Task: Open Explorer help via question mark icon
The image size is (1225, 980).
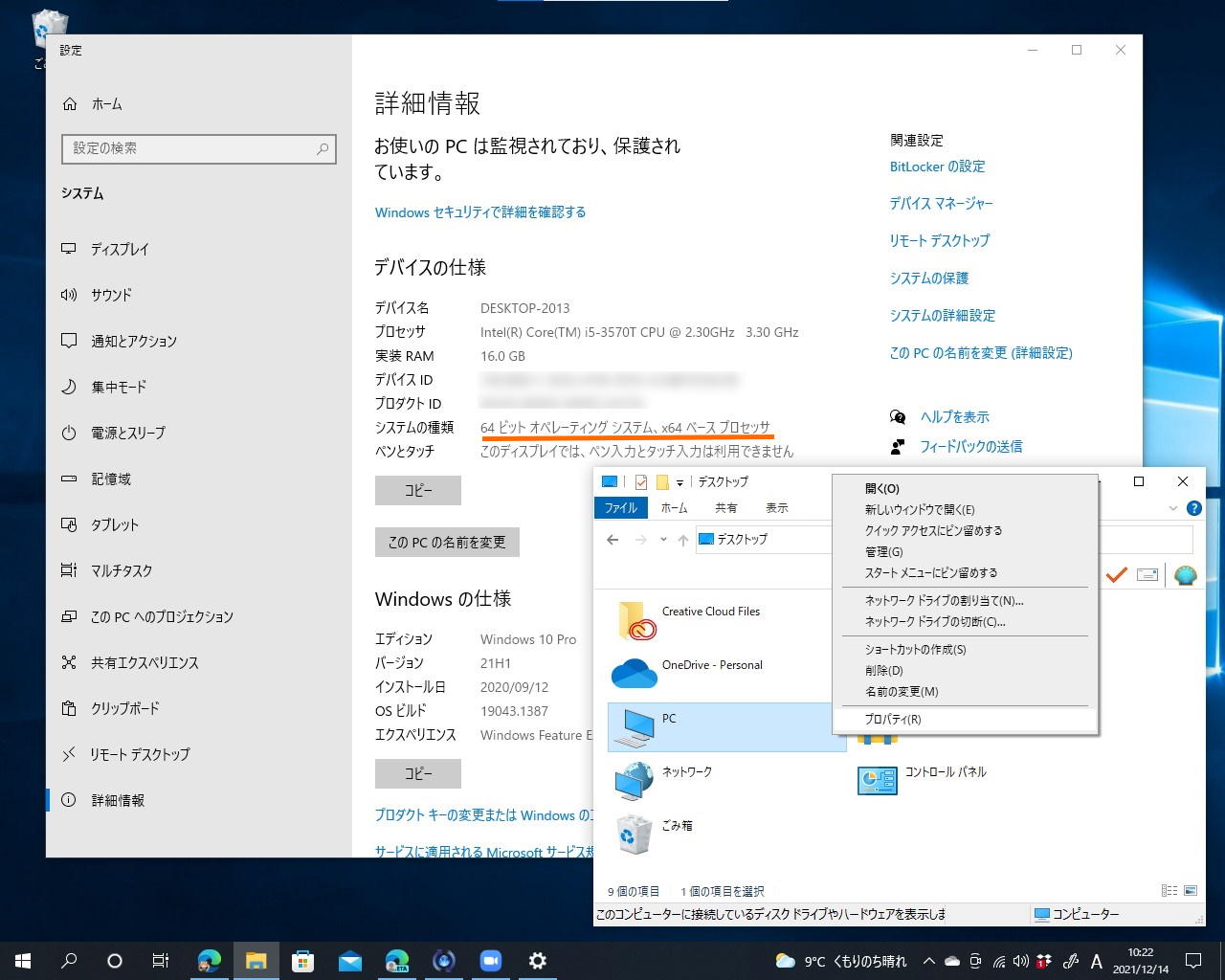Action: pyautogui.click(x=1193, y=508)
